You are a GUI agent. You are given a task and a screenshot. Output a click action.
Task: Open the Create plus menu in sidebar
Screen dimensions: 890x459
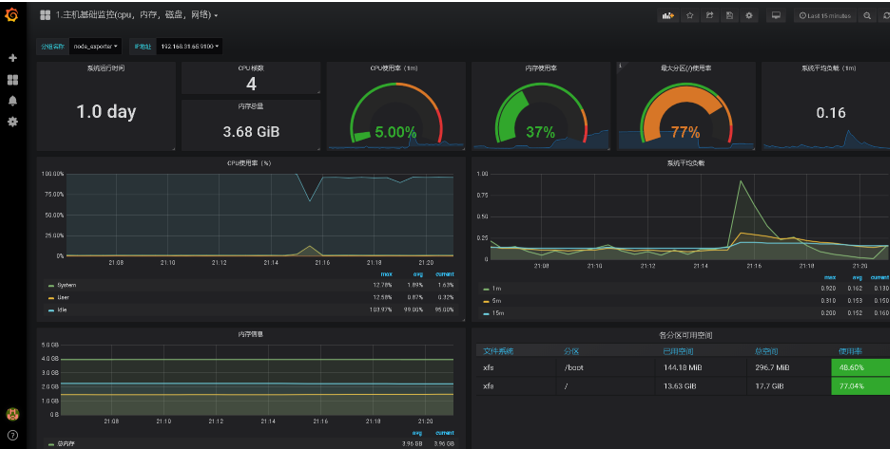tap(12, 58)
